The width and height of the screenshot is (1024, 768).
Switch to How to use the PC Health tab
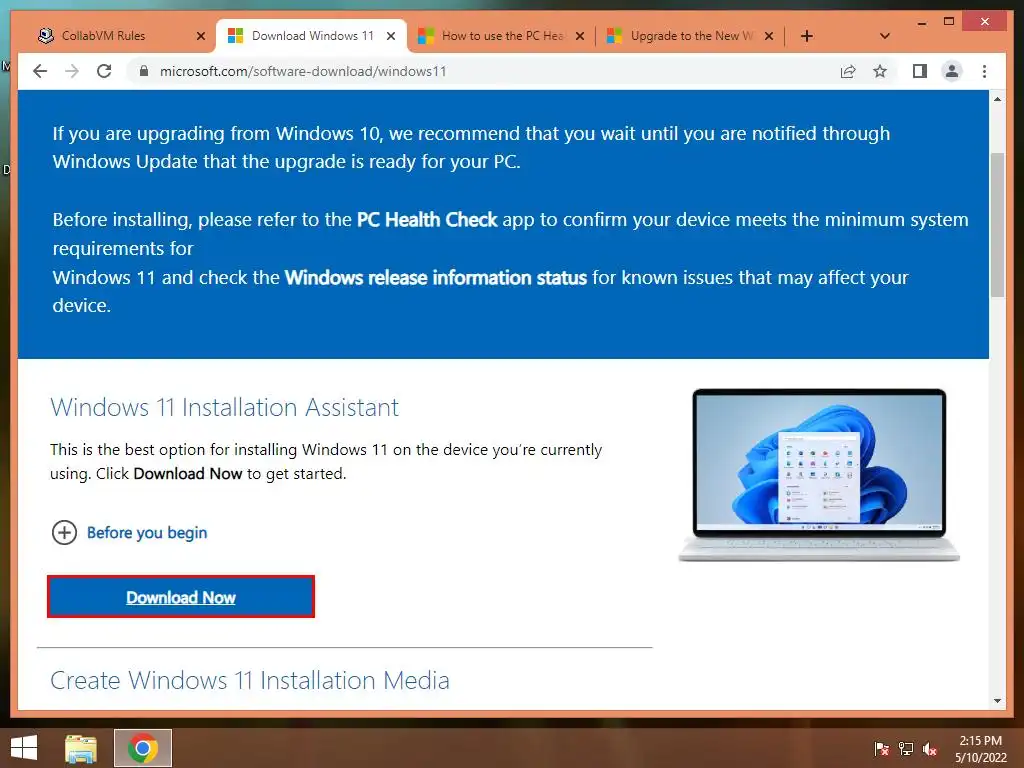pos(501,36)
